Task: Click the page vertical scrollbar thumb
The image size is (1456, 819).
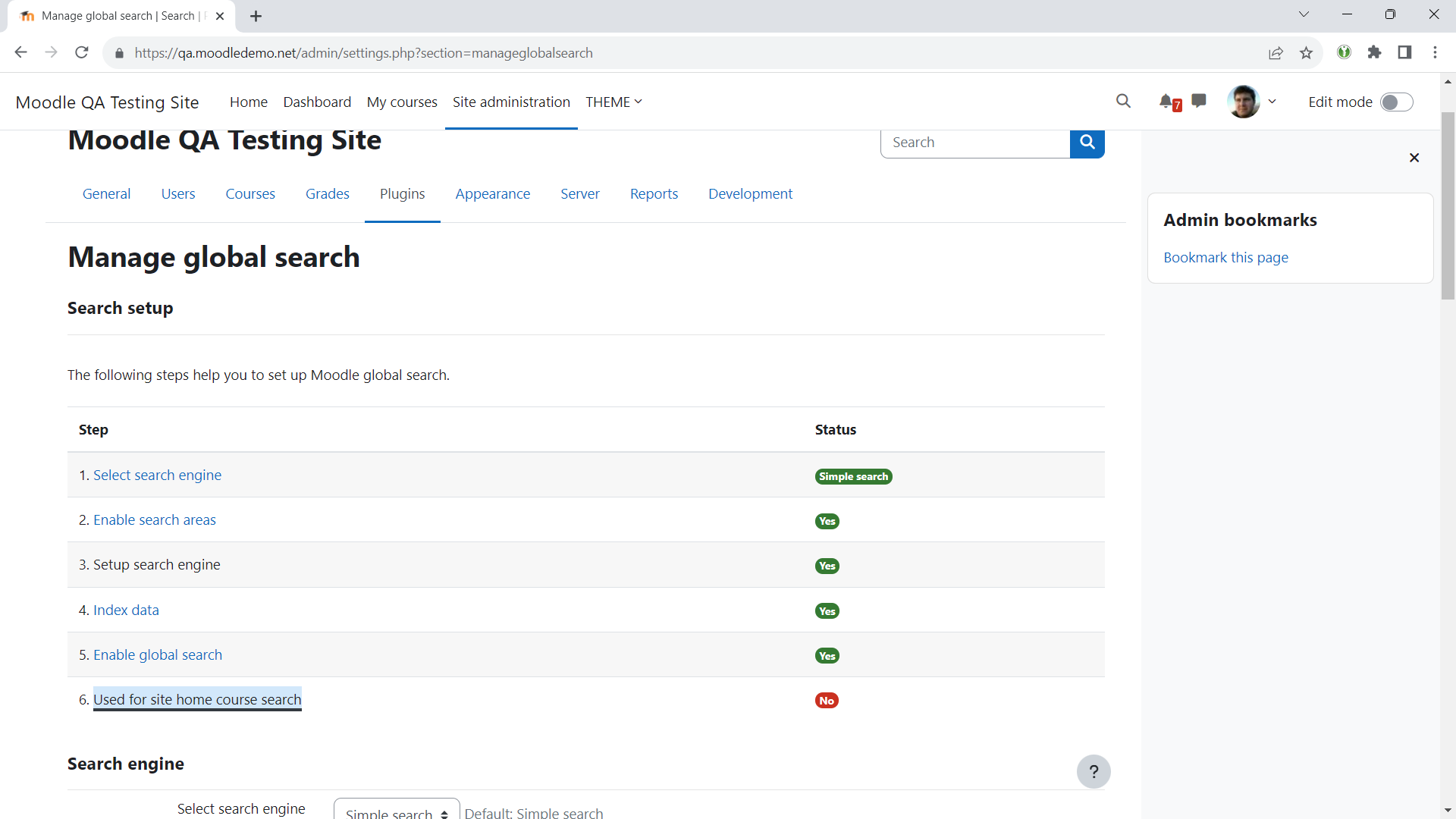Action: (1448, 205)
